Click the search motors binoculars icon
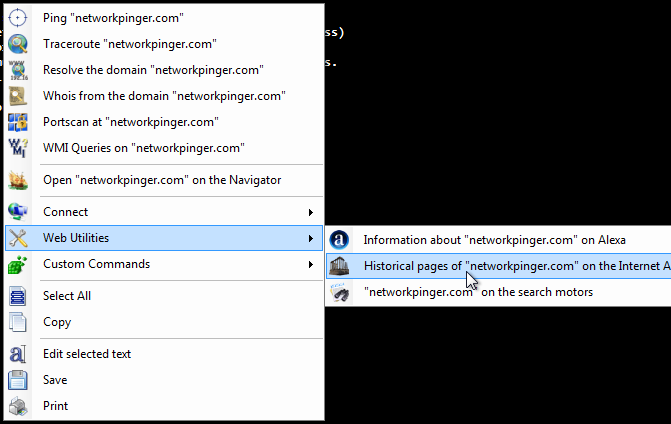 (339, 292)
